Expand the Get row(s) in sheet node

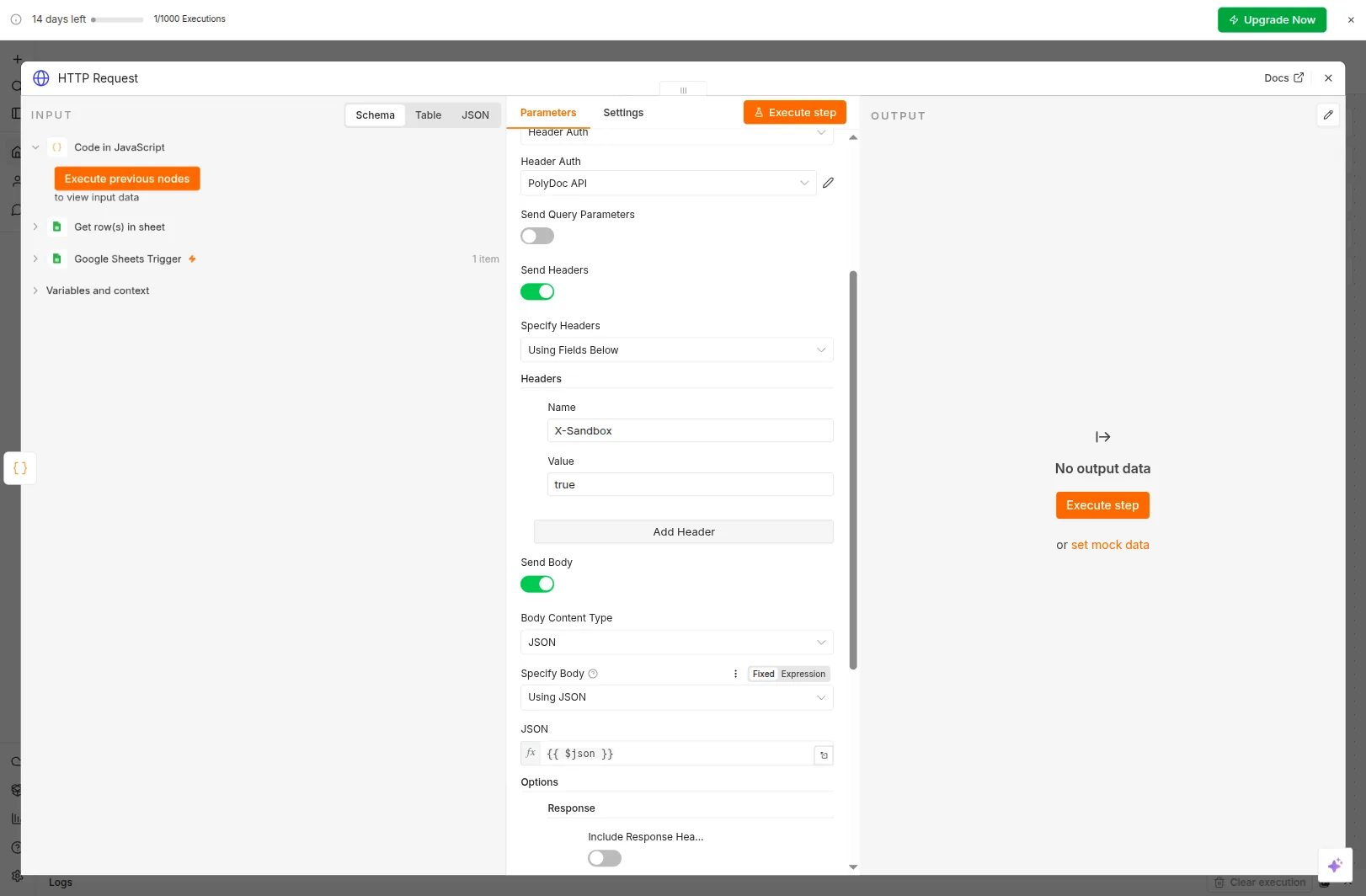pos(35,227)
